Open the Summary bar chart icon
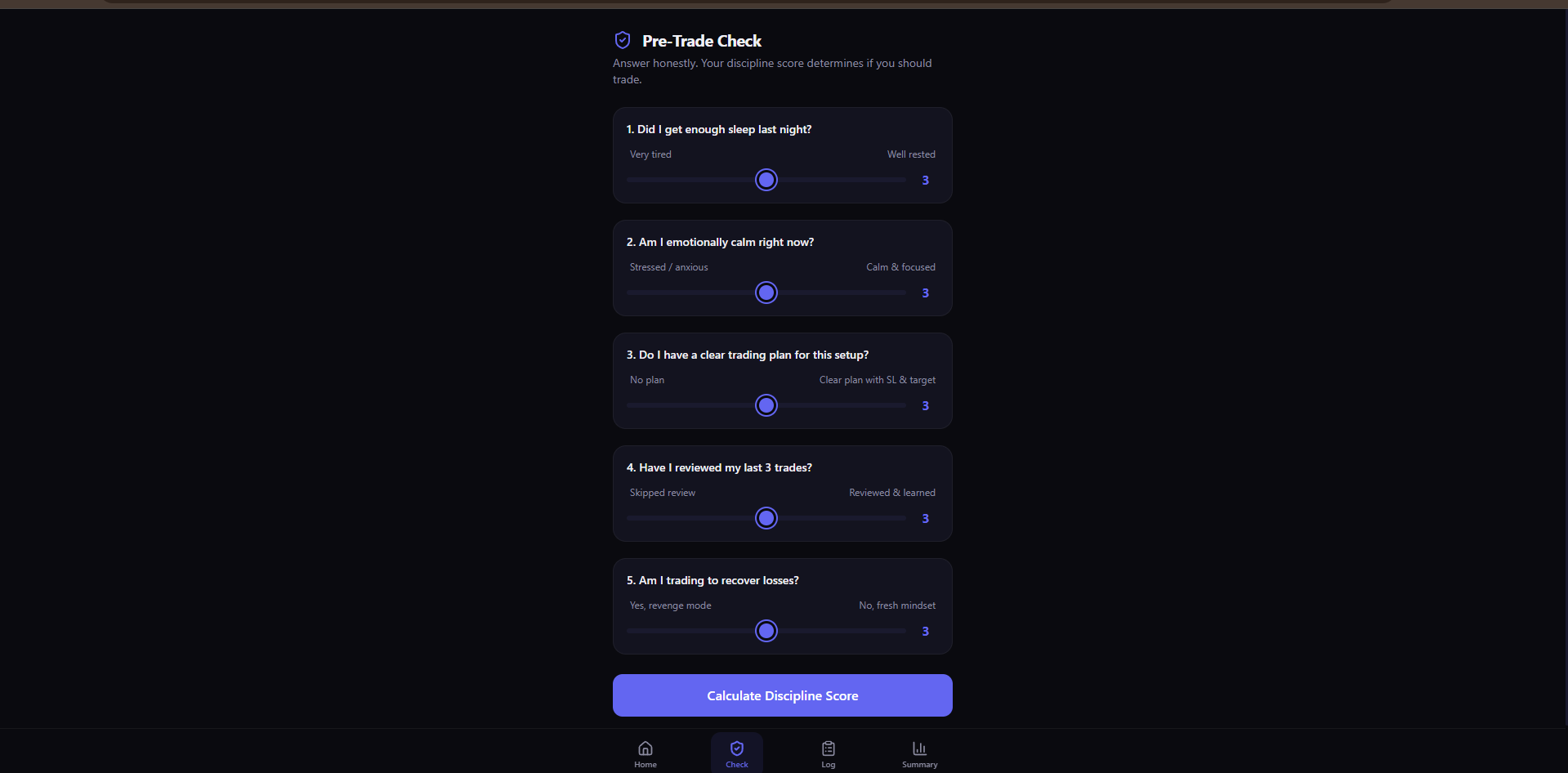 [920, 748]
